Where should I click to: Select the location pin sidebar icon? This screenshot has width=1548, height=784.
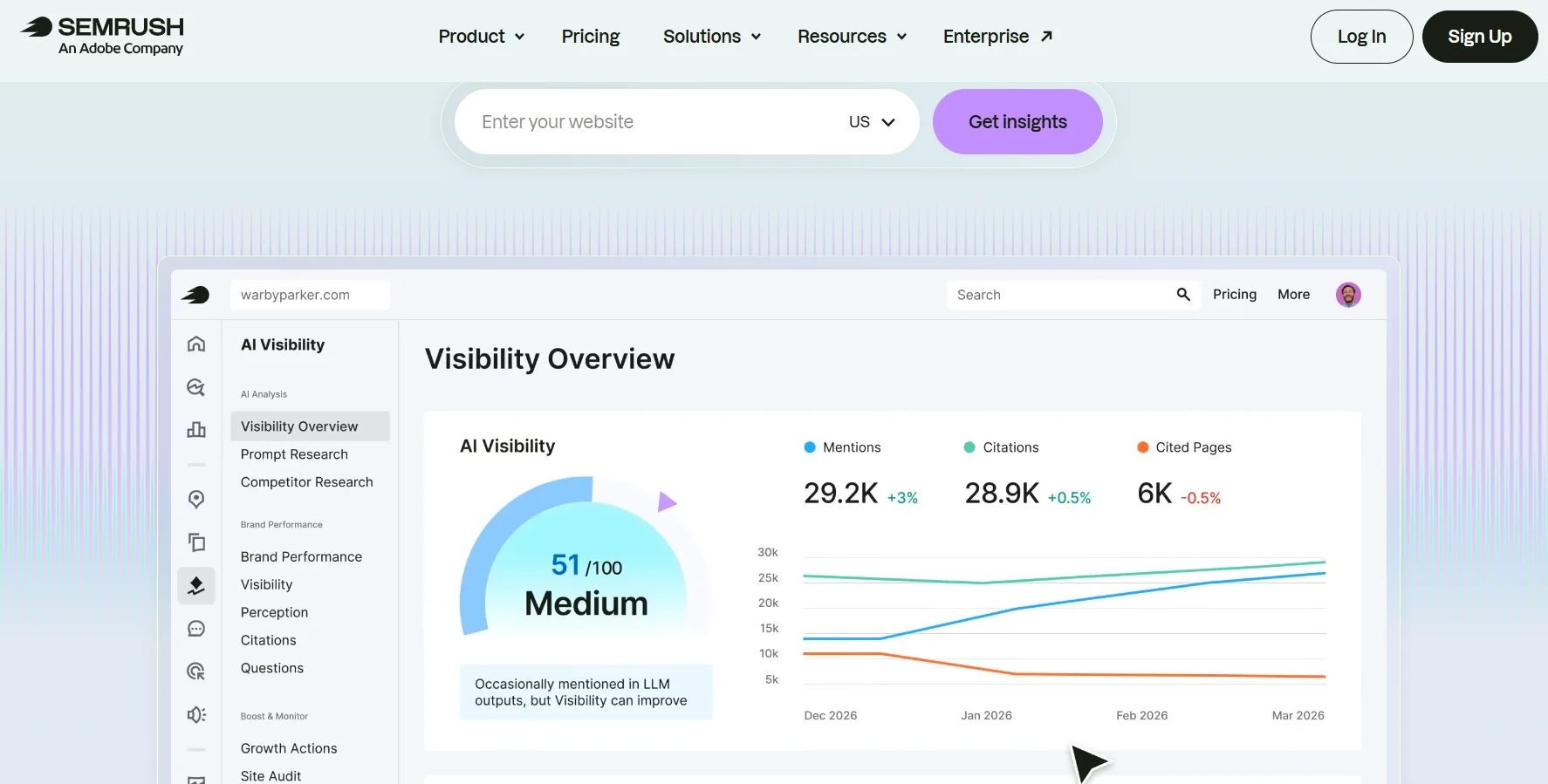click(196, 499)
